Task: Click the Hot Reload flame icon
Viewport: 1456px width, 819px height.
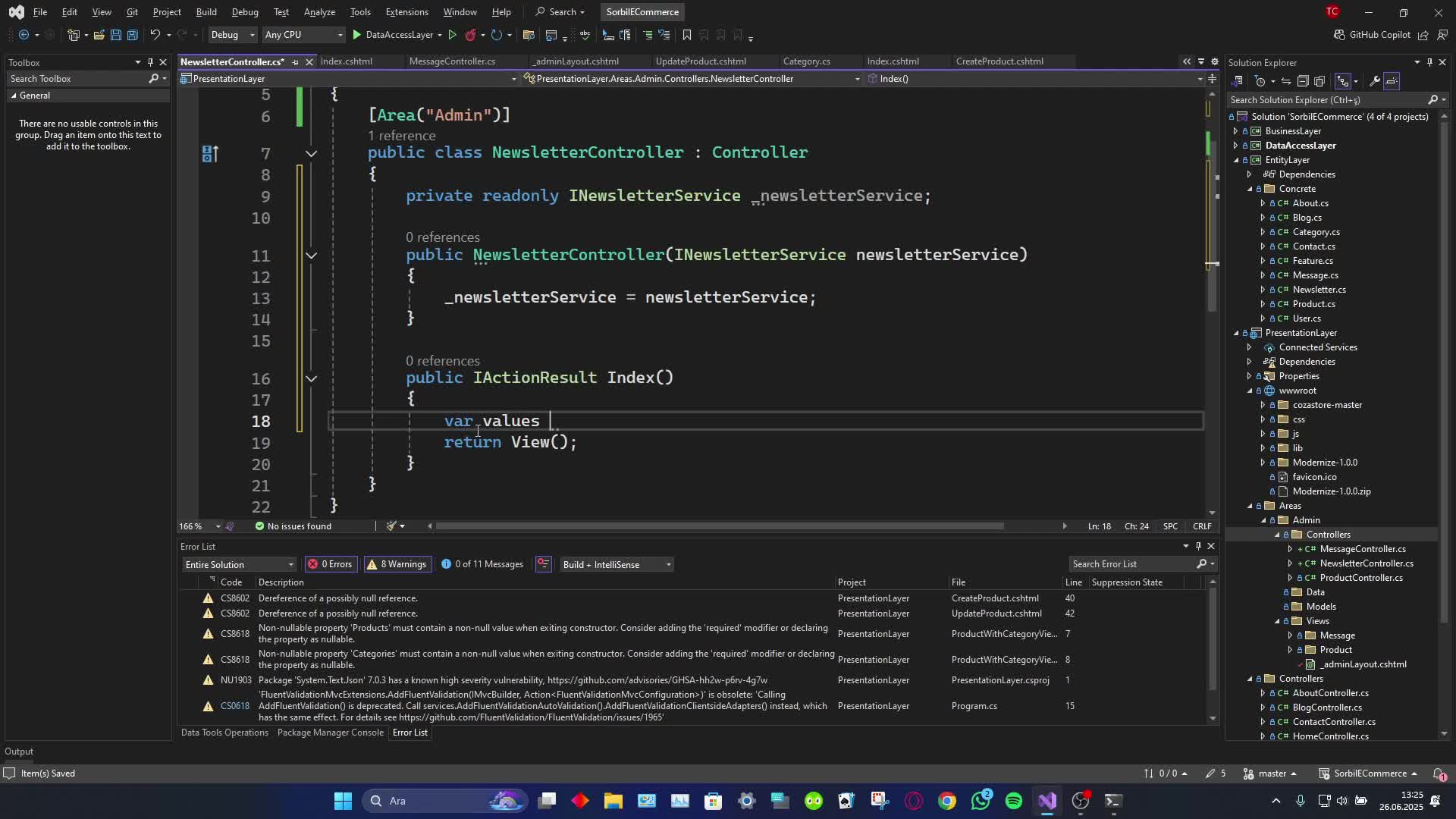Action: click(x=471, y=35)
